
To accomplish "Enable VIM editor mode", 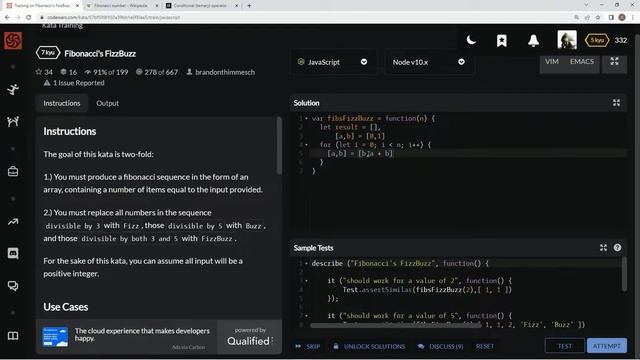I will tap(552, 62).
